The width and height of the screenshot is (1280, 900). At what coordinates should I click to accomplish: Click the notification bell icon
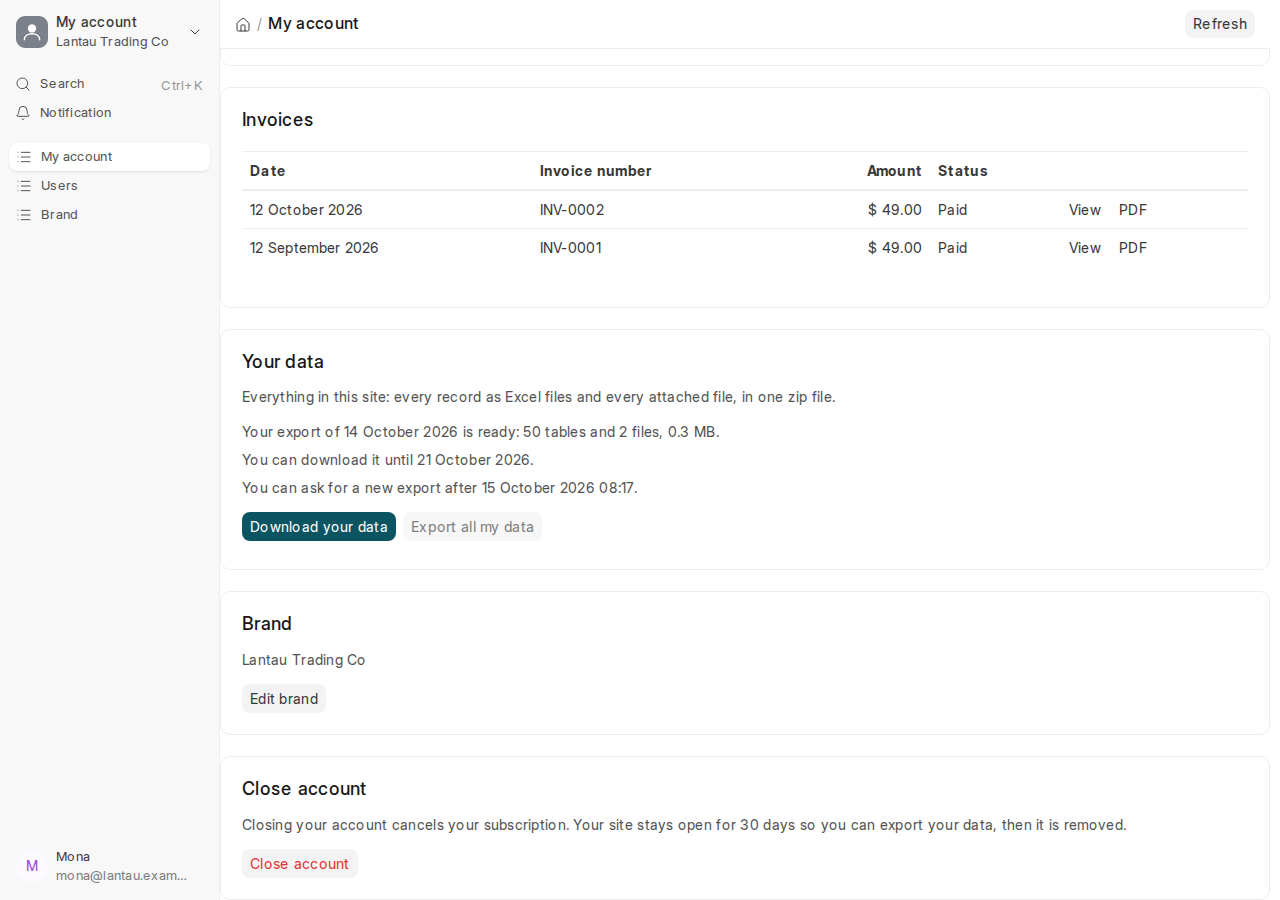click(23, 113)
